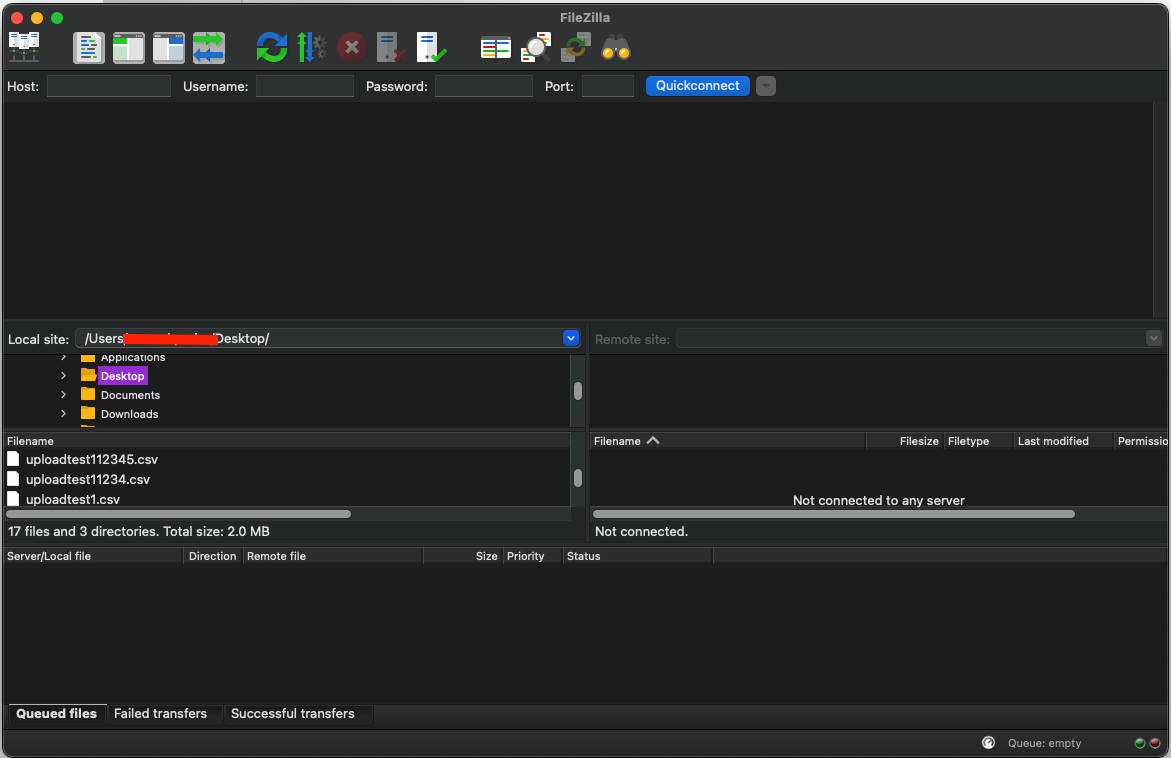Select the file uploadtest1.csv
This screenshot has width=1171, height=758.
(72, 499)
